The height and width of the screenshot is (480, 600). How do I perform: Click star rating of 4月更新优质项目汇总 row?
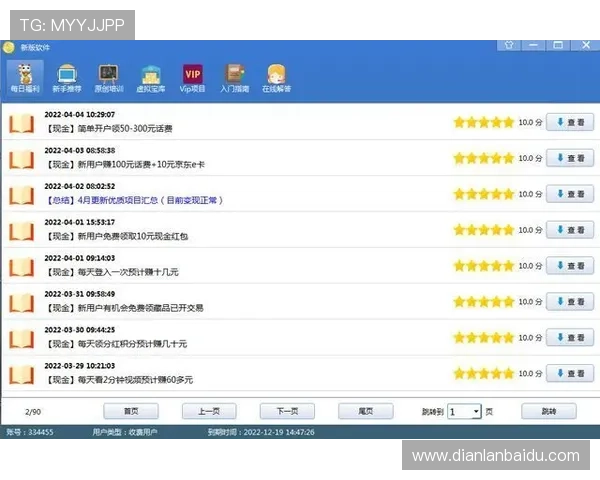coord(484,194)
